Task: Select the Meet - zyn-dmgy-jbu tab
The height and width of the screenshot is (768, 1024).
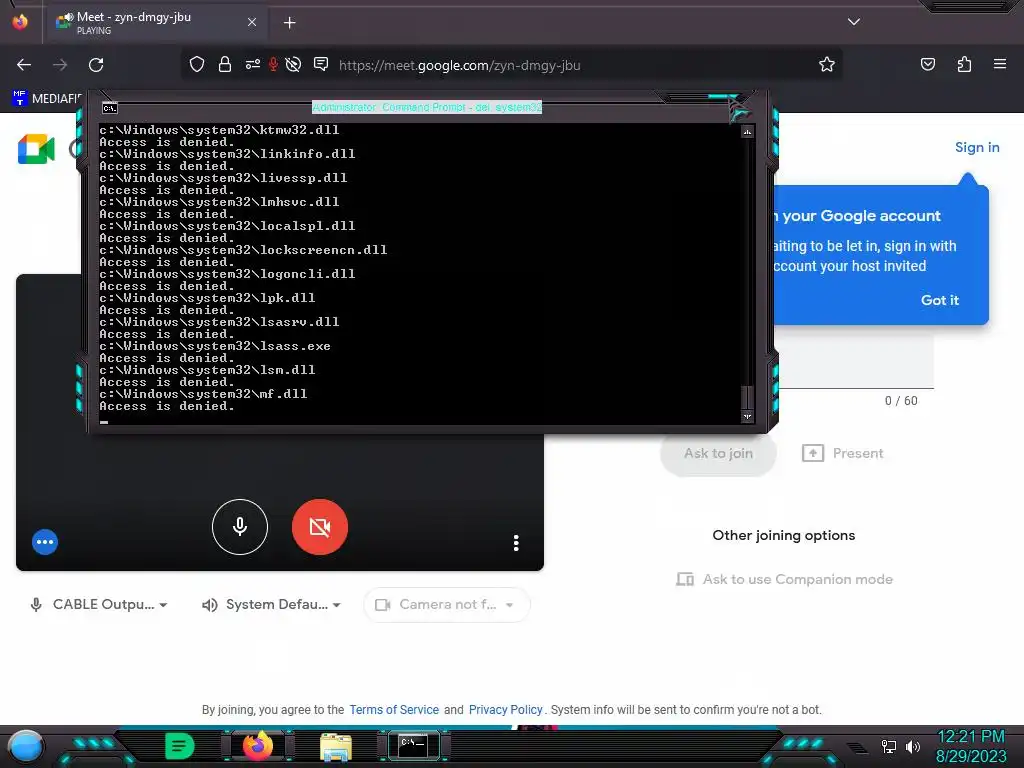Action: [155, 23]
